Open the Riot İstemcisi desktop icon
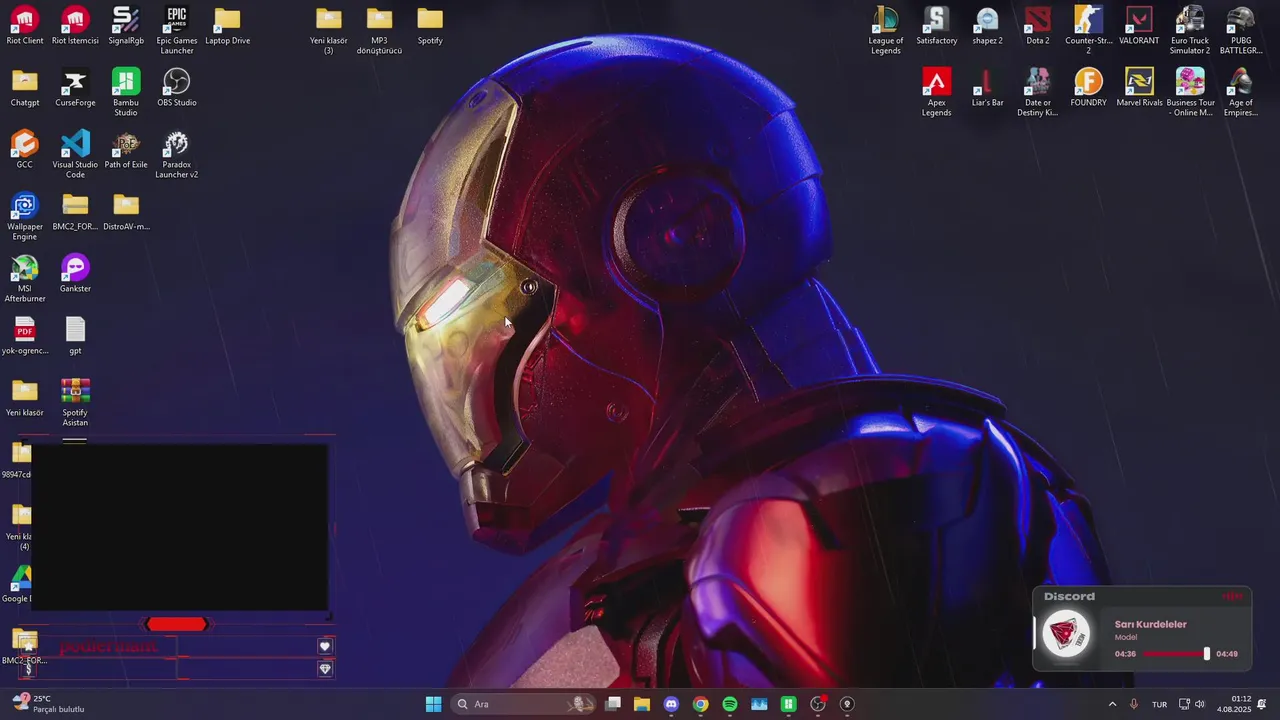The width and height of the screenshot is (1280, 720). (75, 26)
